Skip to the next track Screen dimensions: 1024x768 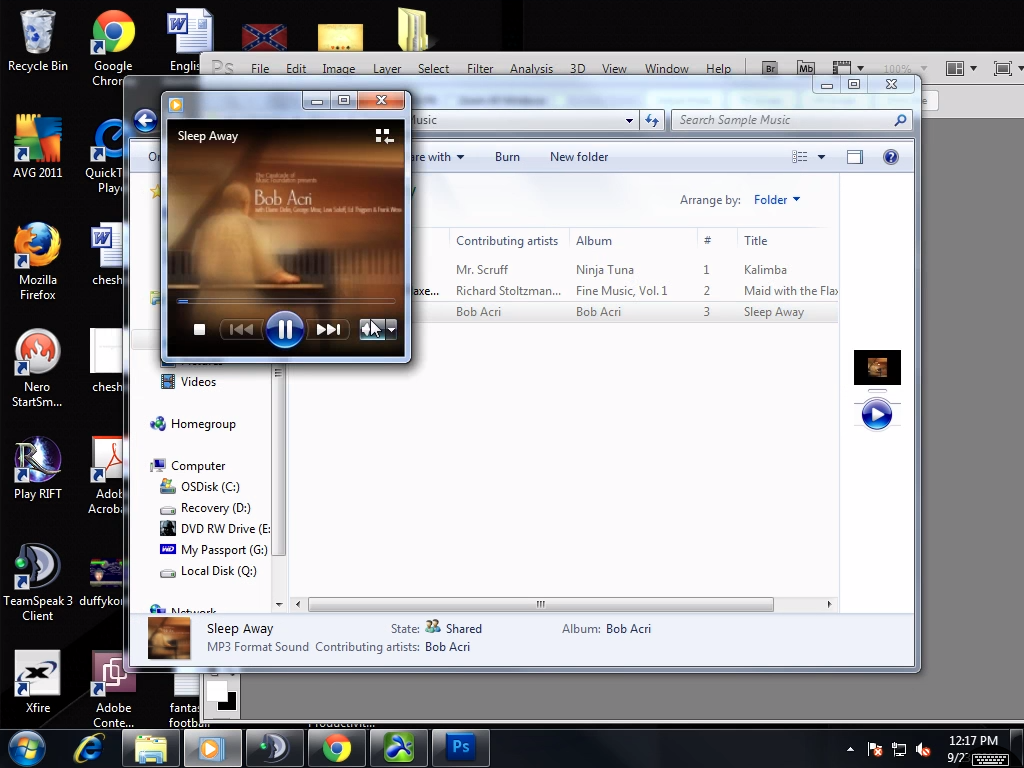328,329
